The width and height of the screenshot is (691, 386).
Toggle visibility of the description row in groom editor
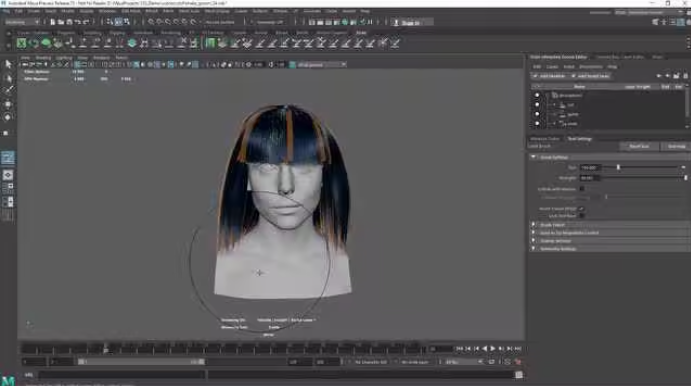pyautogui.click(x=537, y=95)
